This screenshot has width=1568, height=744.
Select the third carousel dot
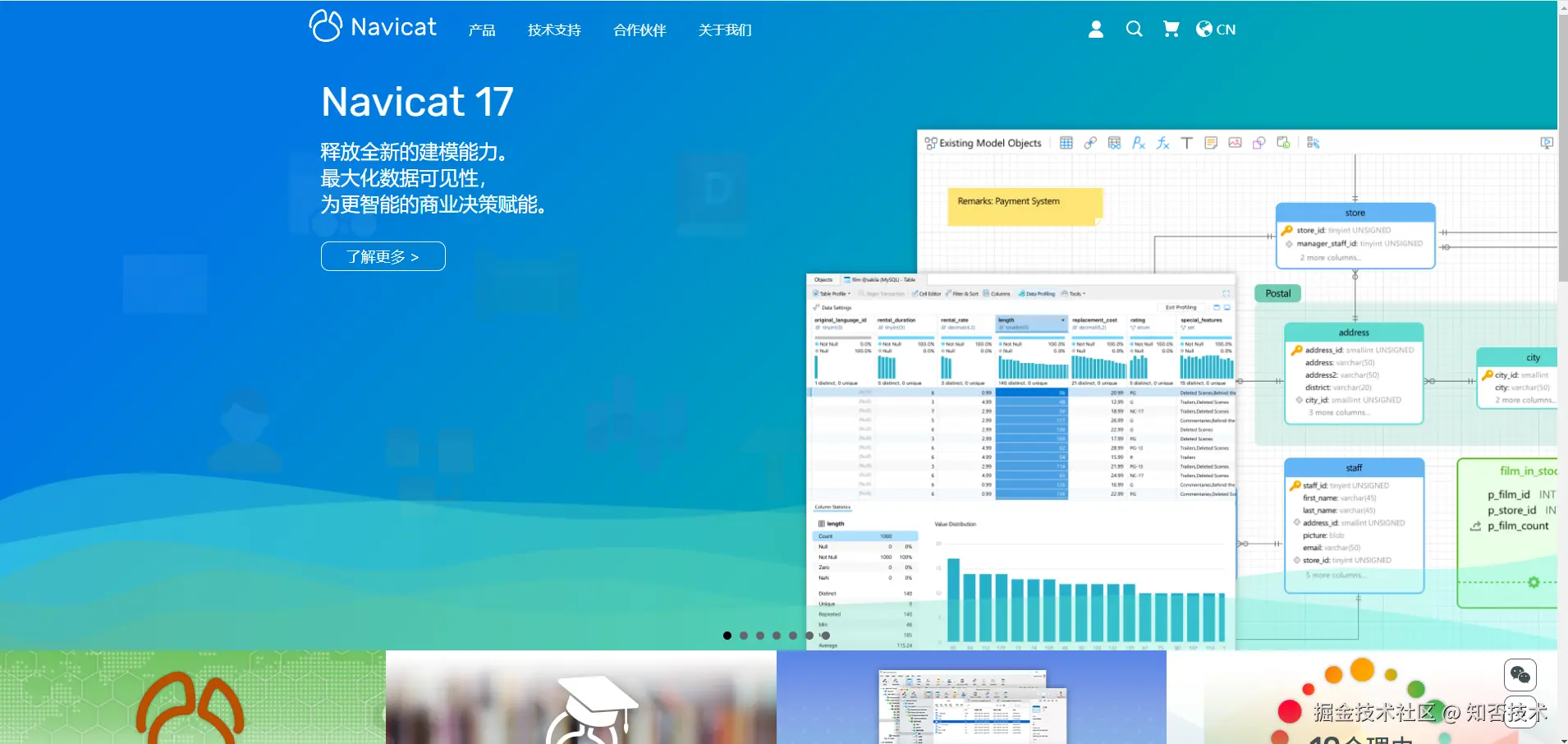point(760,636)
